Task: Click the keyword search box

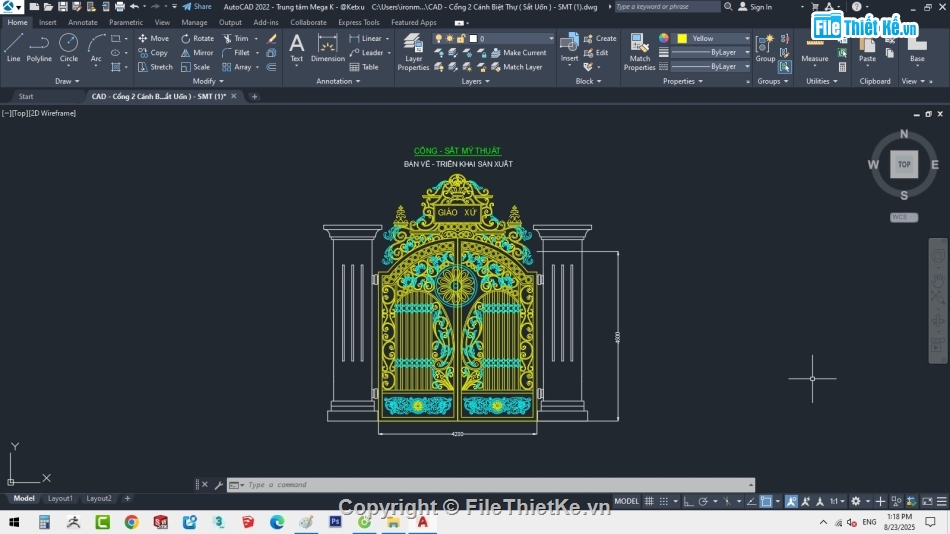Action: 667,7
